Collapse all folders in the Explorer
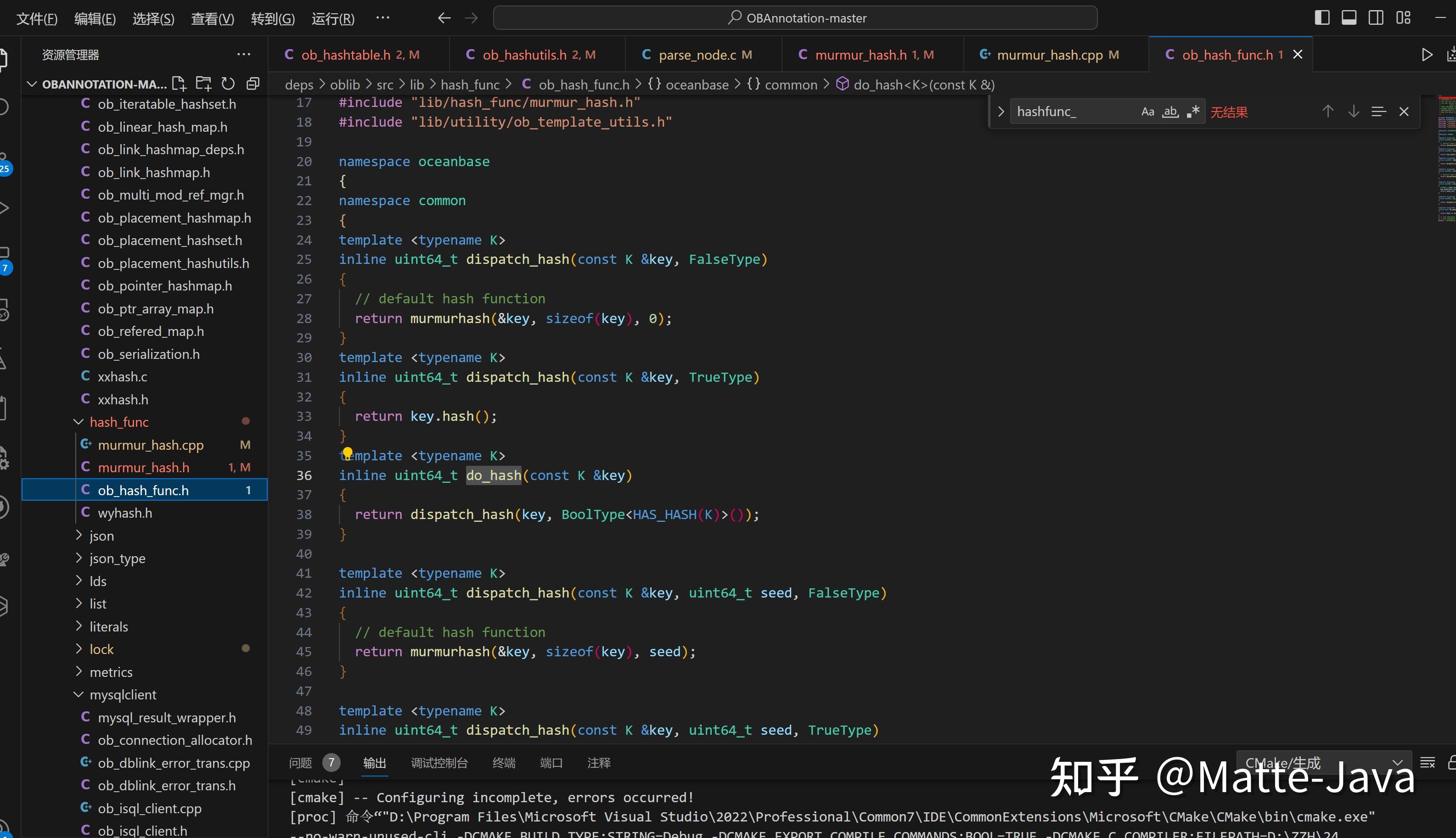The width and height of the screenshot is (1456, 838). click(253, 84)
